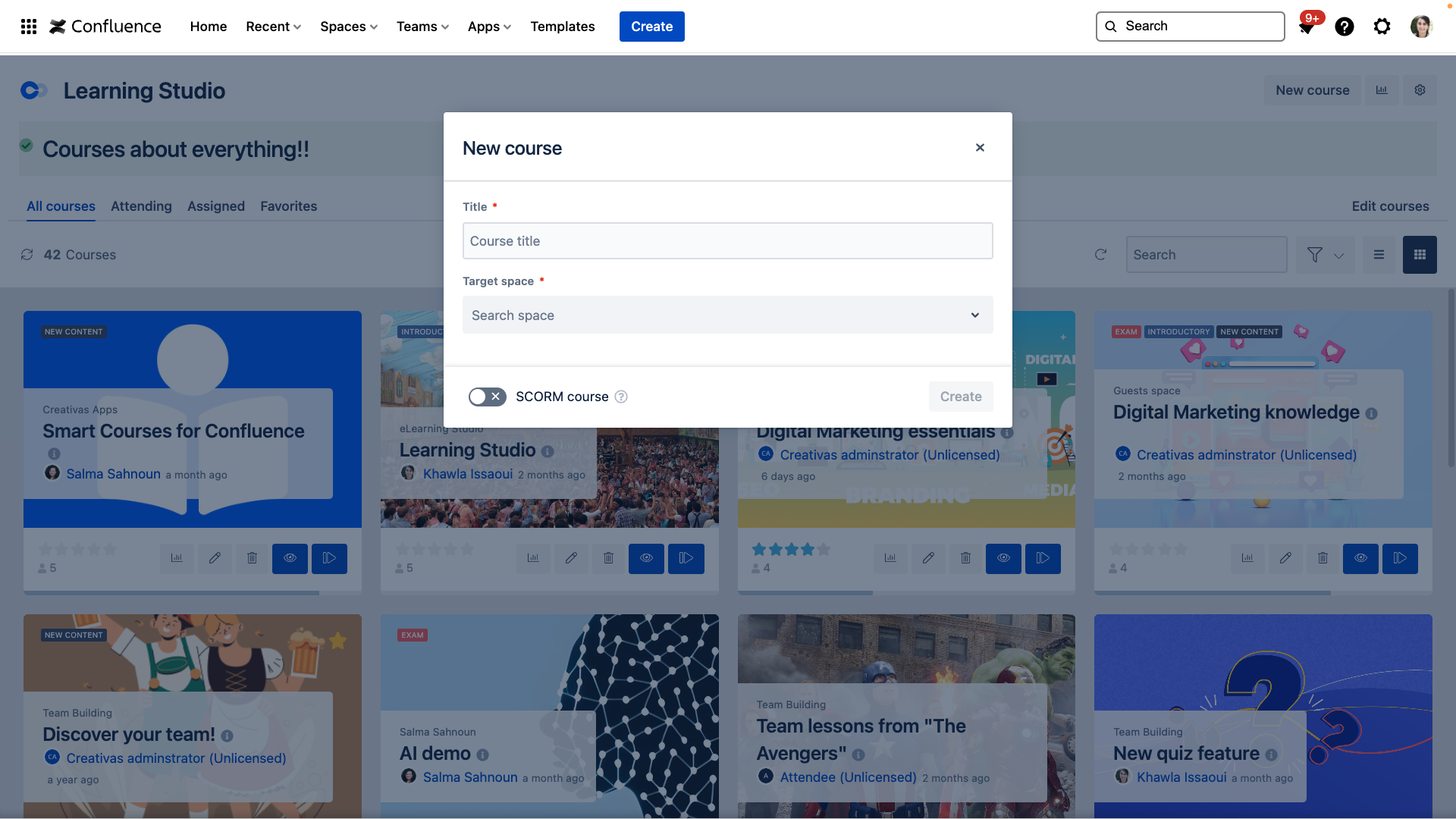Edit the Smart Courses for Confluence course
This screenshot has height=819, width=1456.
[x=215, y=558]
